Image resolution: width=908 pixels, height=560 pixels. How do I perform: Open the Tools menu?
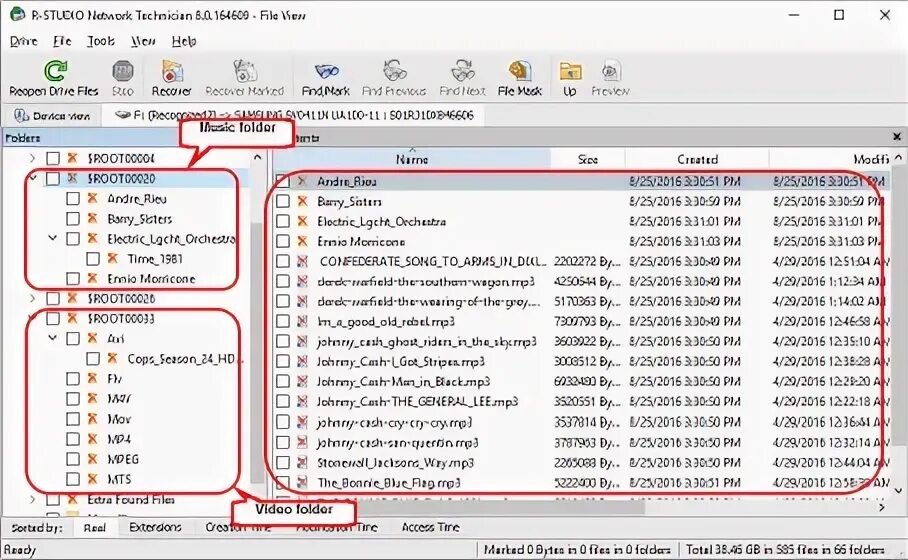pyautogui.click(x=101, y=41)
